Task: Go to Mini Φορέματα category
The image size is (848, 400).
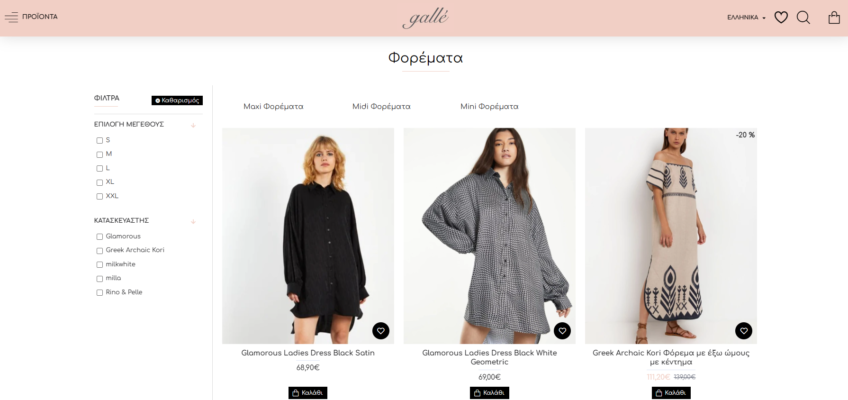Action: pos(489,107)
